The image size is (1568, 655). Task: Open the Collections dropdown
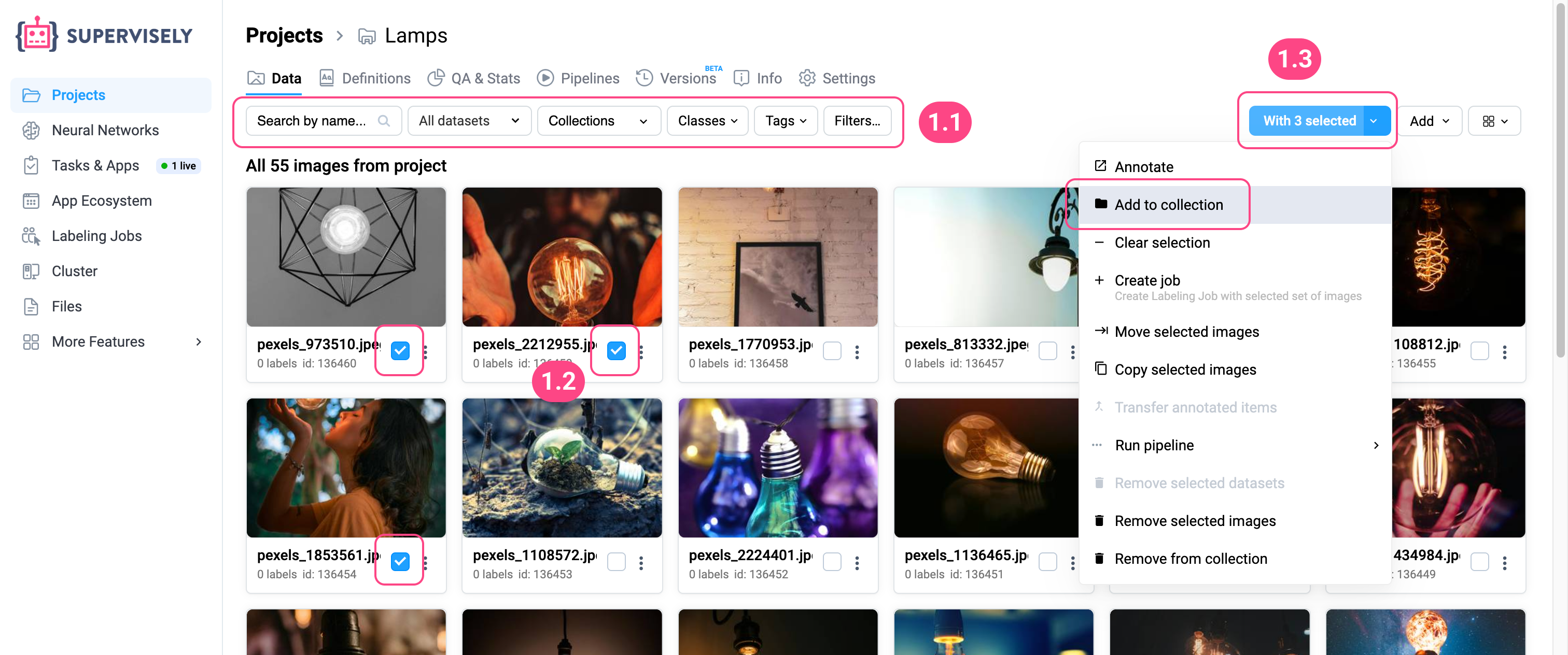coord(599,121)
